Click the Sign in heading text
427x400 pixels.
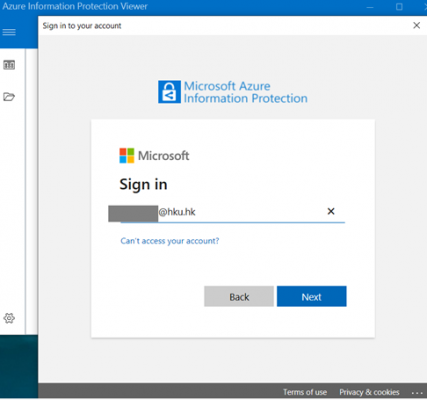(x=143, y=185)
